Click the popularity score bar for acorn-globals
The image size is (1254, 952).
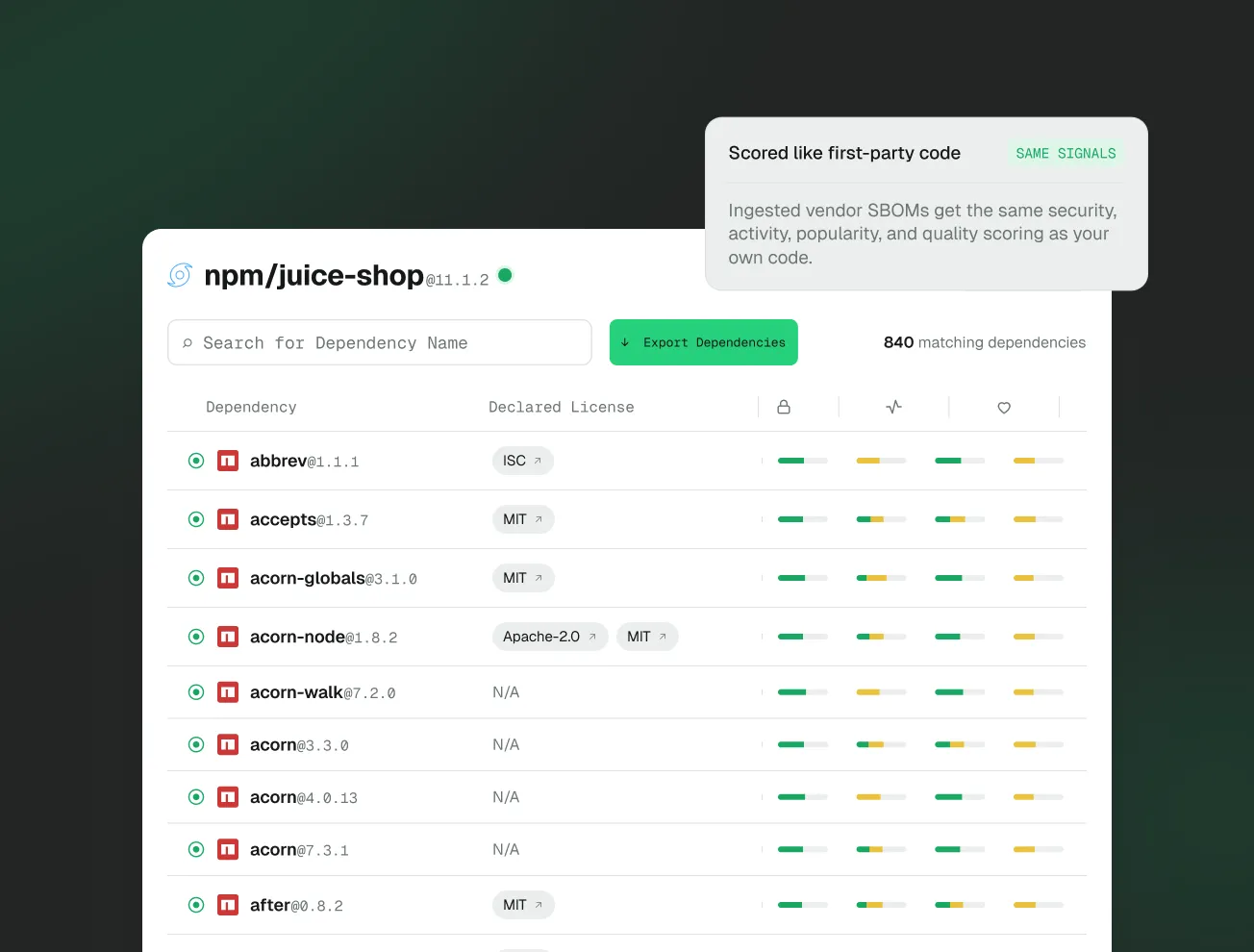click(960, 578)
